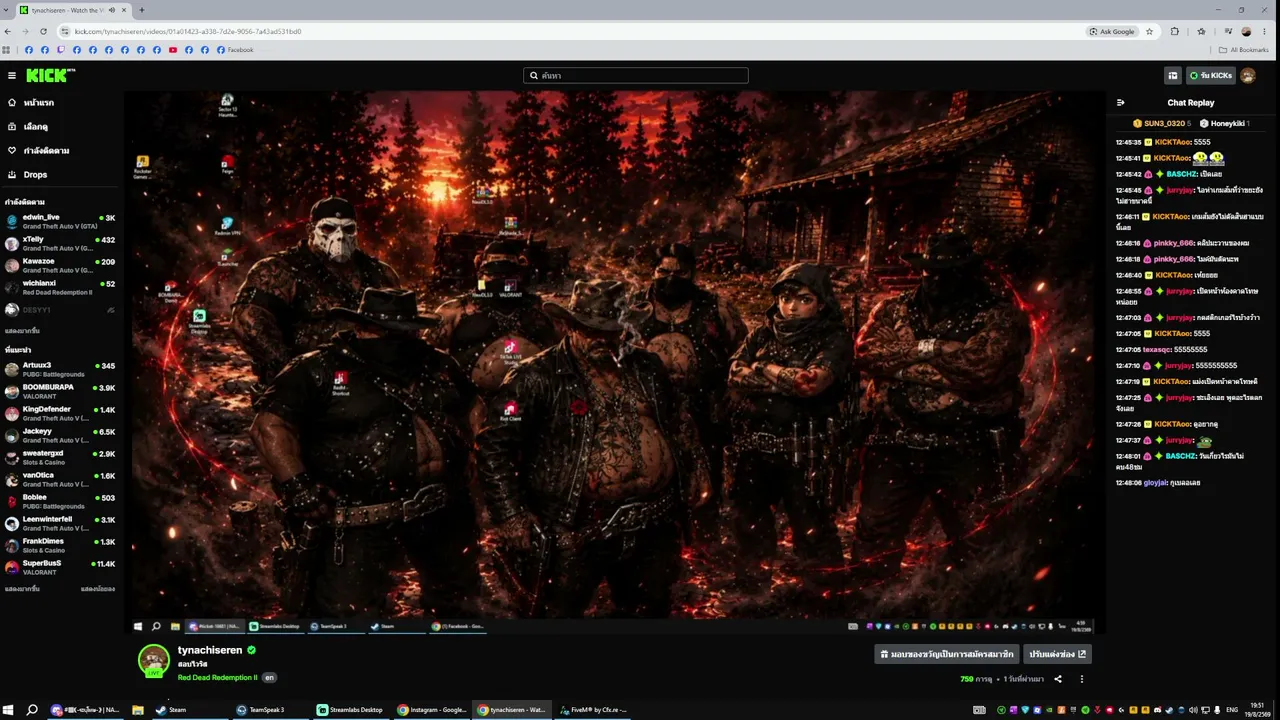Open Boblee recommended channel
The width and height of the screenshot is (1280, 720).
60,501
